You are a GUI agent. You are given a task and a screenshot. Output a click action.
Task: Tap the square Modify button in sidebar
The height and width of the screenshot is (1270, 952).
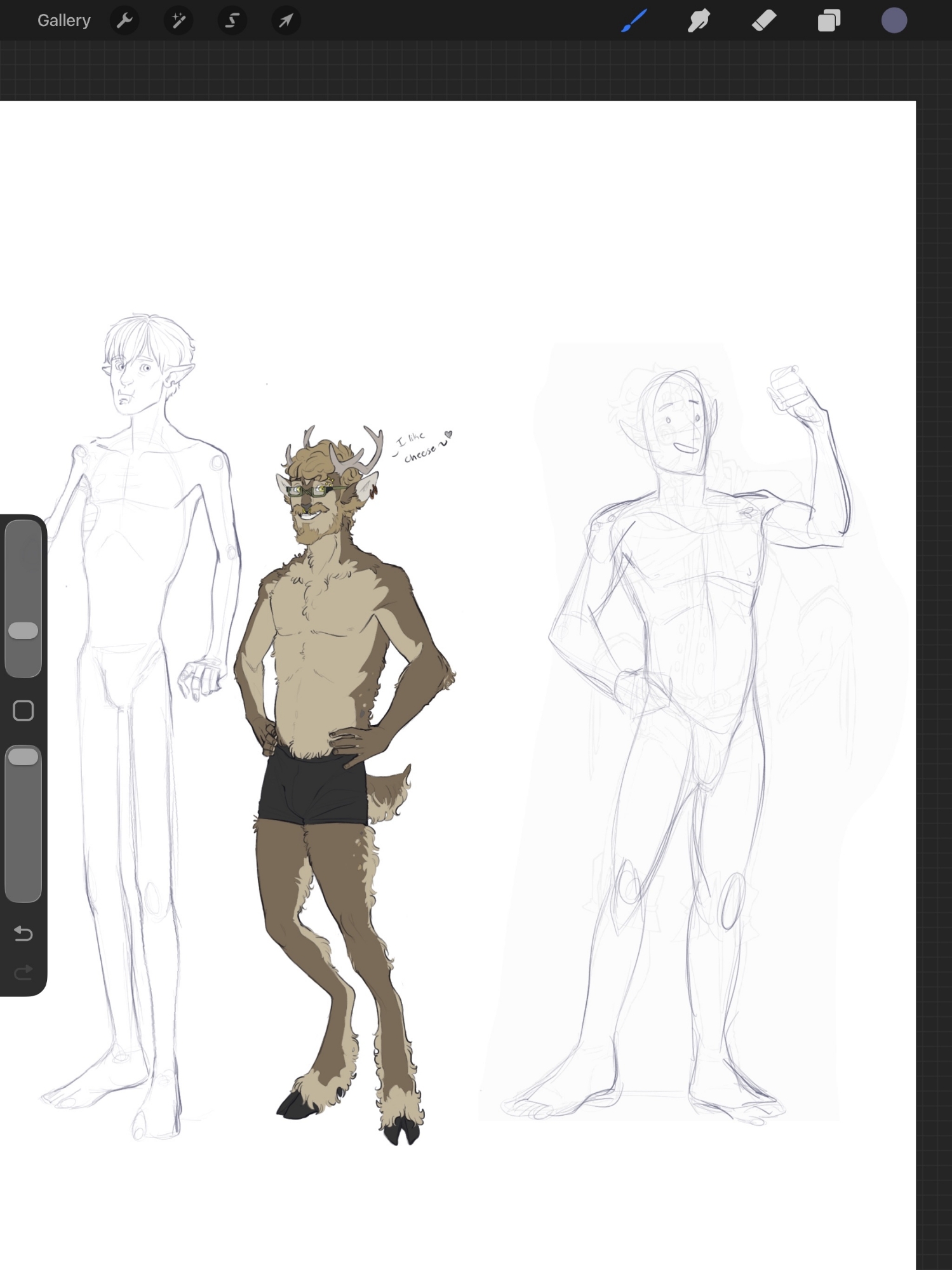(x=23, y=711)
